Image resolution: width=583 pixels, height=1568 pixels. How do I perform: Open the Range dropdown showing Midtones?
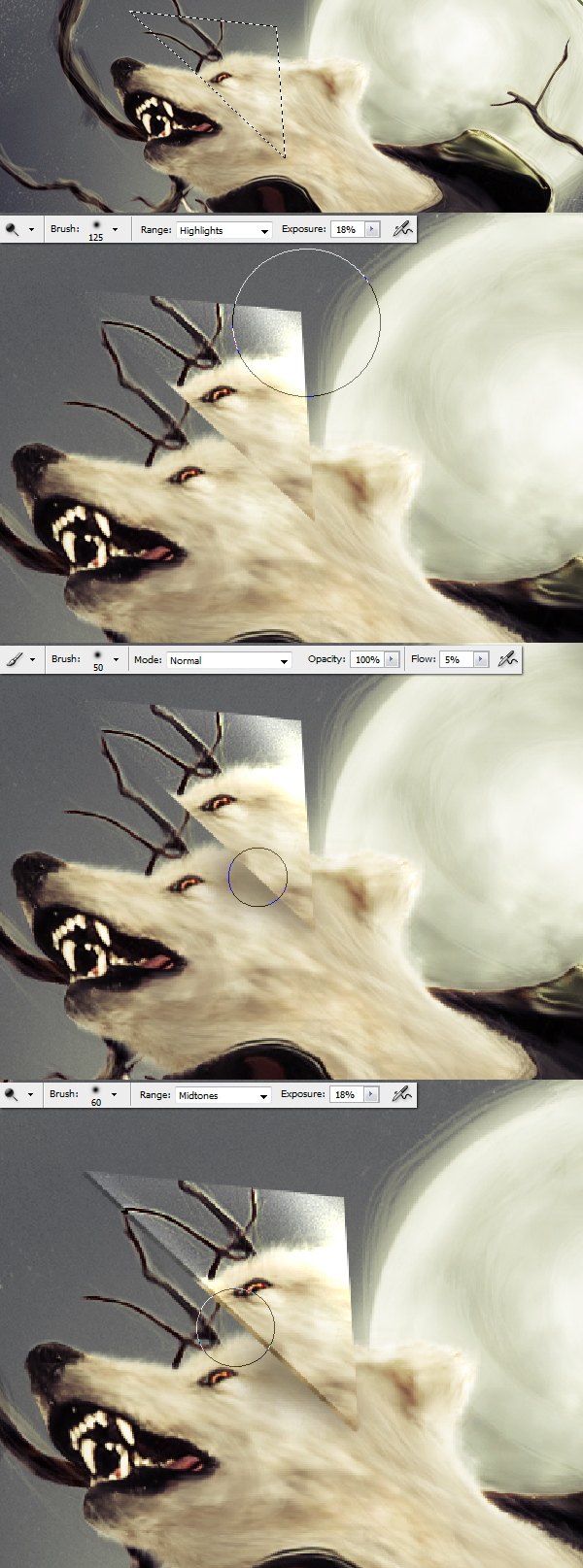[x=223, y=1095]
